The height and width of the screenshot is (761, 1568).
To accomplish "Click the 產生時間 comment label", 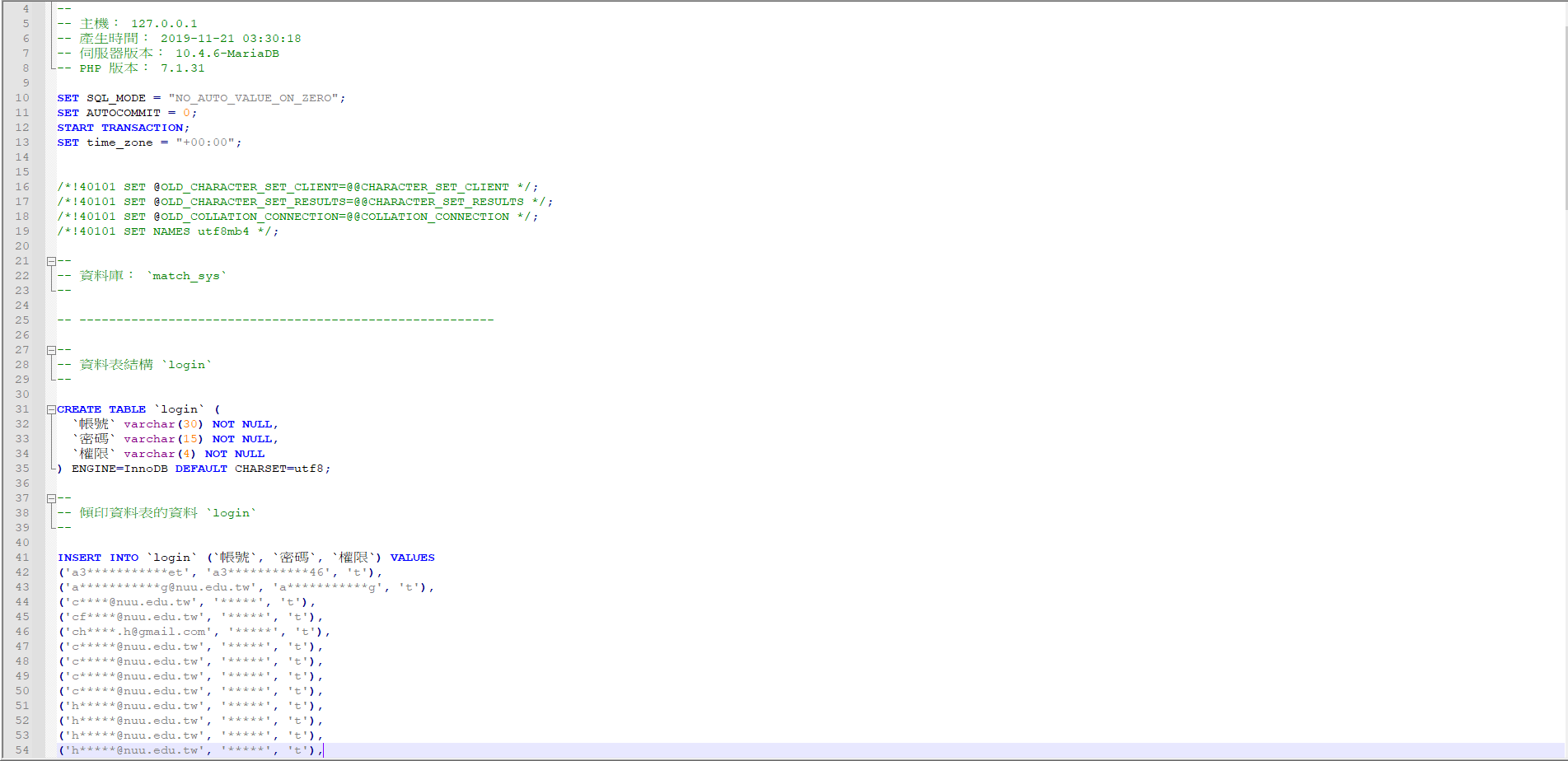I will tap(114, 39).
